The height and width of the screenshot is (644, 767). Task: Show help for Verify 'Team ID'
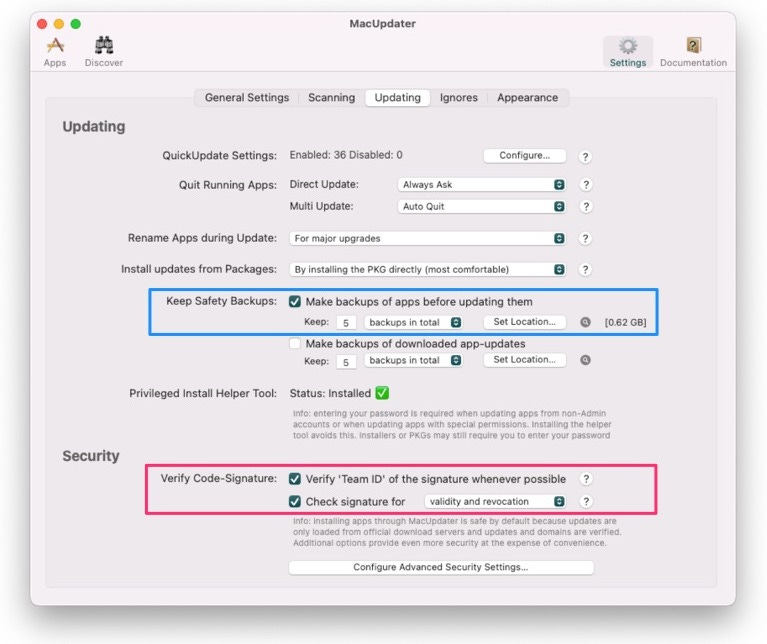(586, 479)
